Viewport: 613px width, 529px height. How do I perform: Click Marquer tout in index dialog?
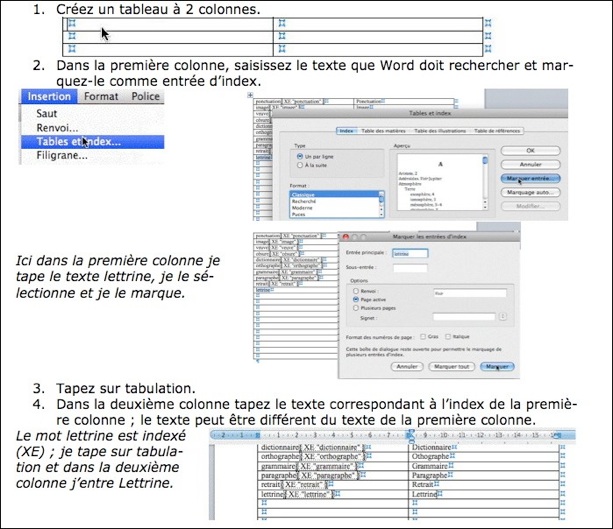point(450,367)
